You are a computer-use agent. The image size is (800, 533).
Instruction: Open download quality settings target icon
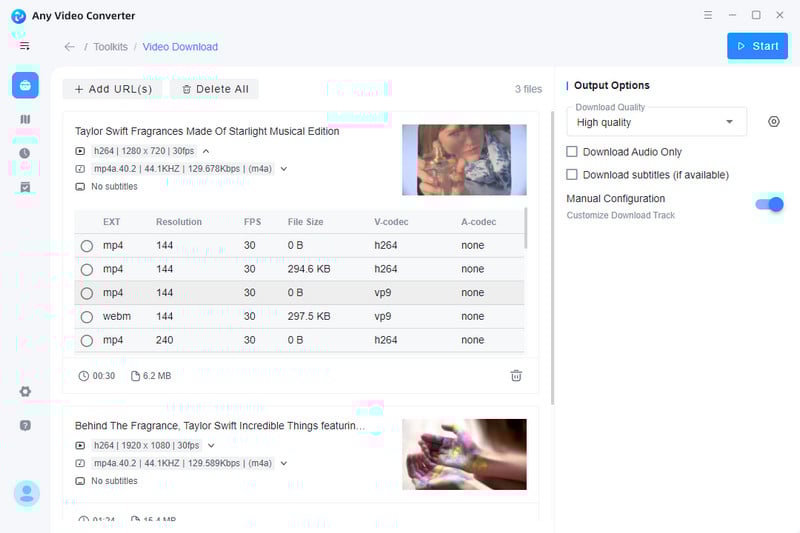pos(773,122)
